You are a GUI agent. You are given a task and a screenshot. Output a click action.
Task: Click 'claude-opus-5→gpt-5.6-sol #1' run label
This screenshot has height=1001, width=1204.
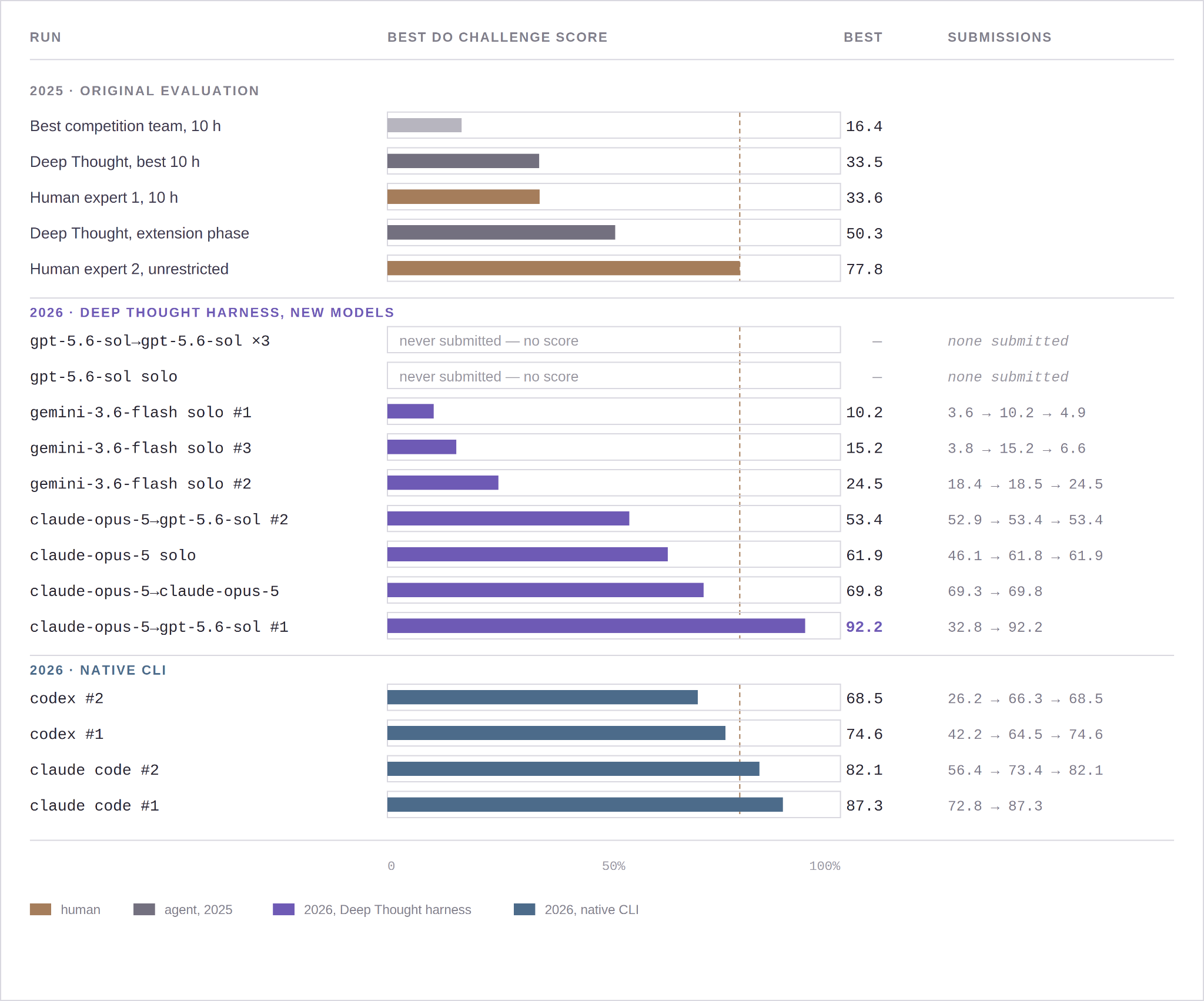pos(159,627)
